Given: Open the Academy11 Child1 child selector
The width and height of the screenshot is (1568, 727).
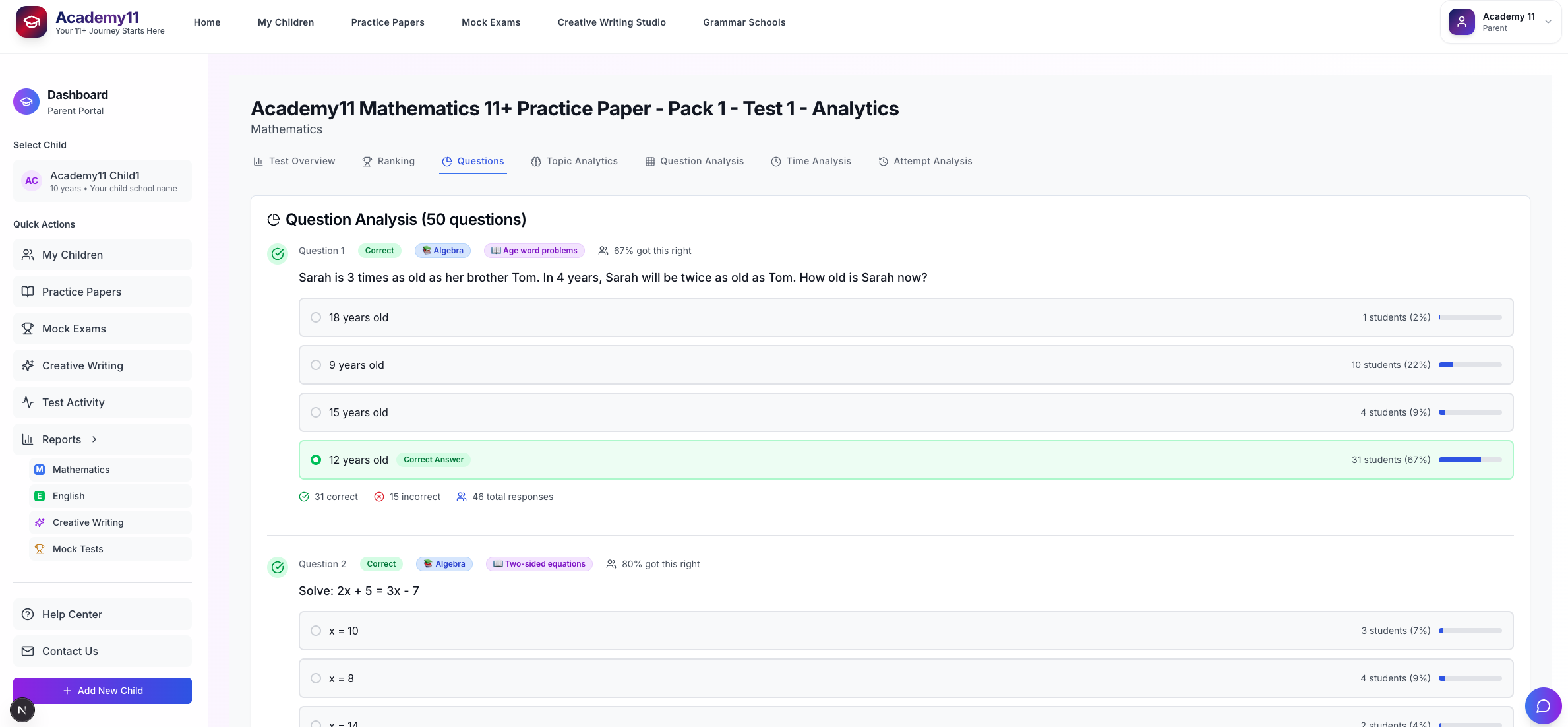Looking at the screenshot, I should pos(102,181).
